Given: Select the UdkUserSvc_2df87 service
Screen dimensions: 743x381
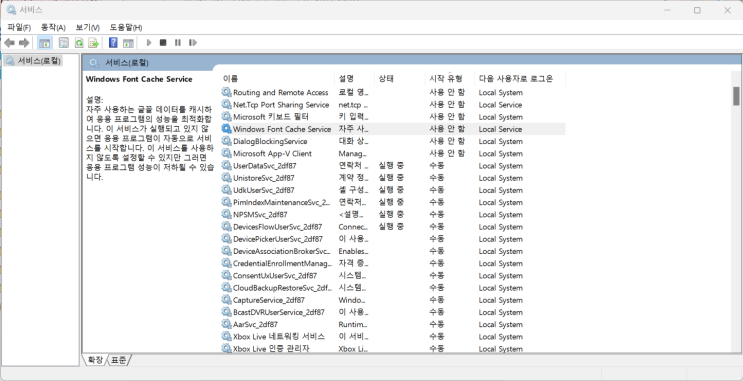Looking at the screenshot, I should [393, 190].
